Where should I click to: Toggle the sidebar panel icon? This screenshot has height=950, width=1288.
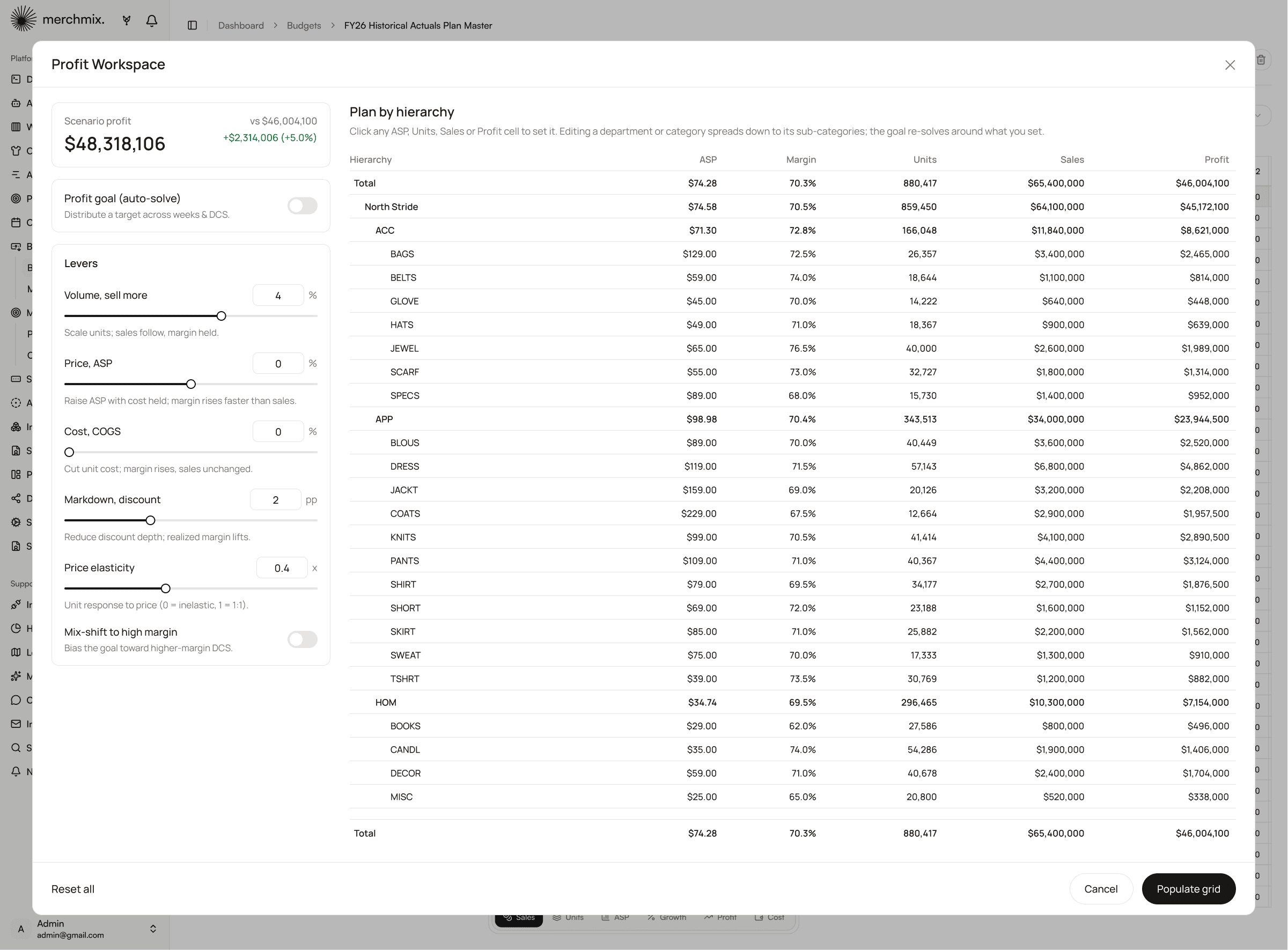click(193, 25)
